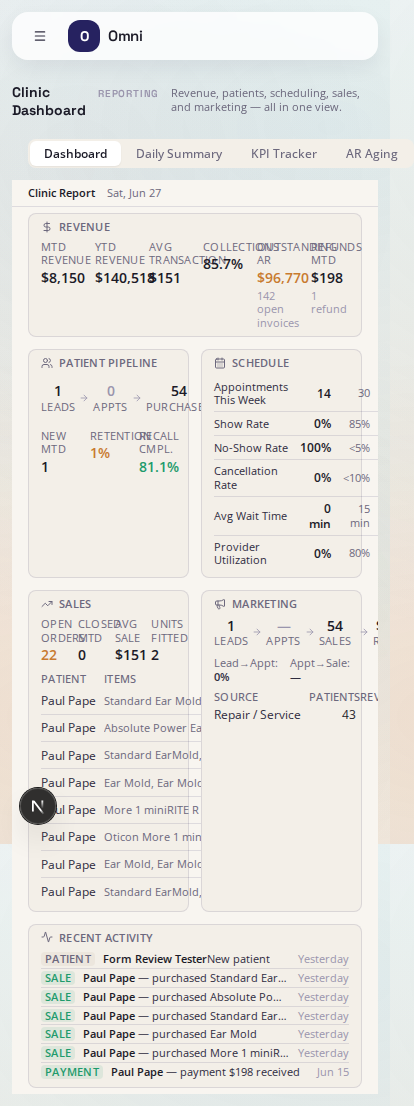The height and width of the screenshot is (1106, 414).
Task: Click the payment $198 received activity row
Action: 195,1072
